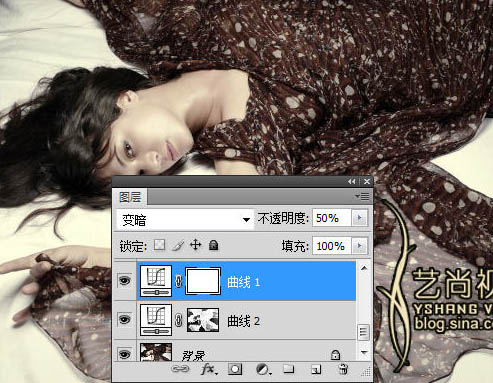Viewport: 493px width, 383px height.
Task: Hide the 曲线 2 layer
Action: 125,319
